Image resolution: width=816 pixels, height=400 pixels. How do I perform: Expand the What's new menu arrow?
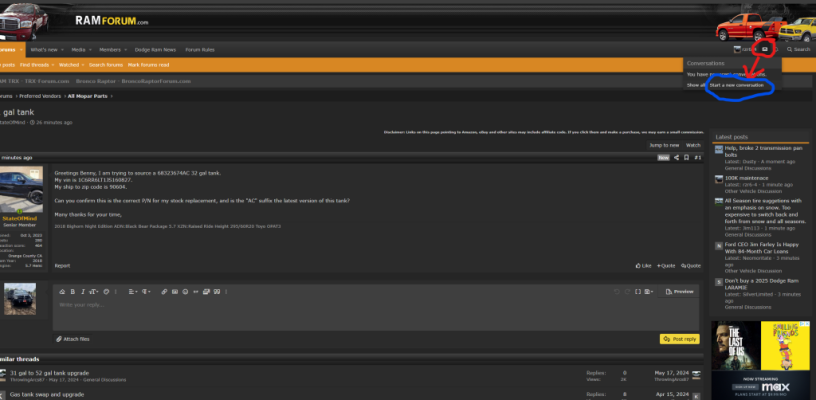pos(62,50)
